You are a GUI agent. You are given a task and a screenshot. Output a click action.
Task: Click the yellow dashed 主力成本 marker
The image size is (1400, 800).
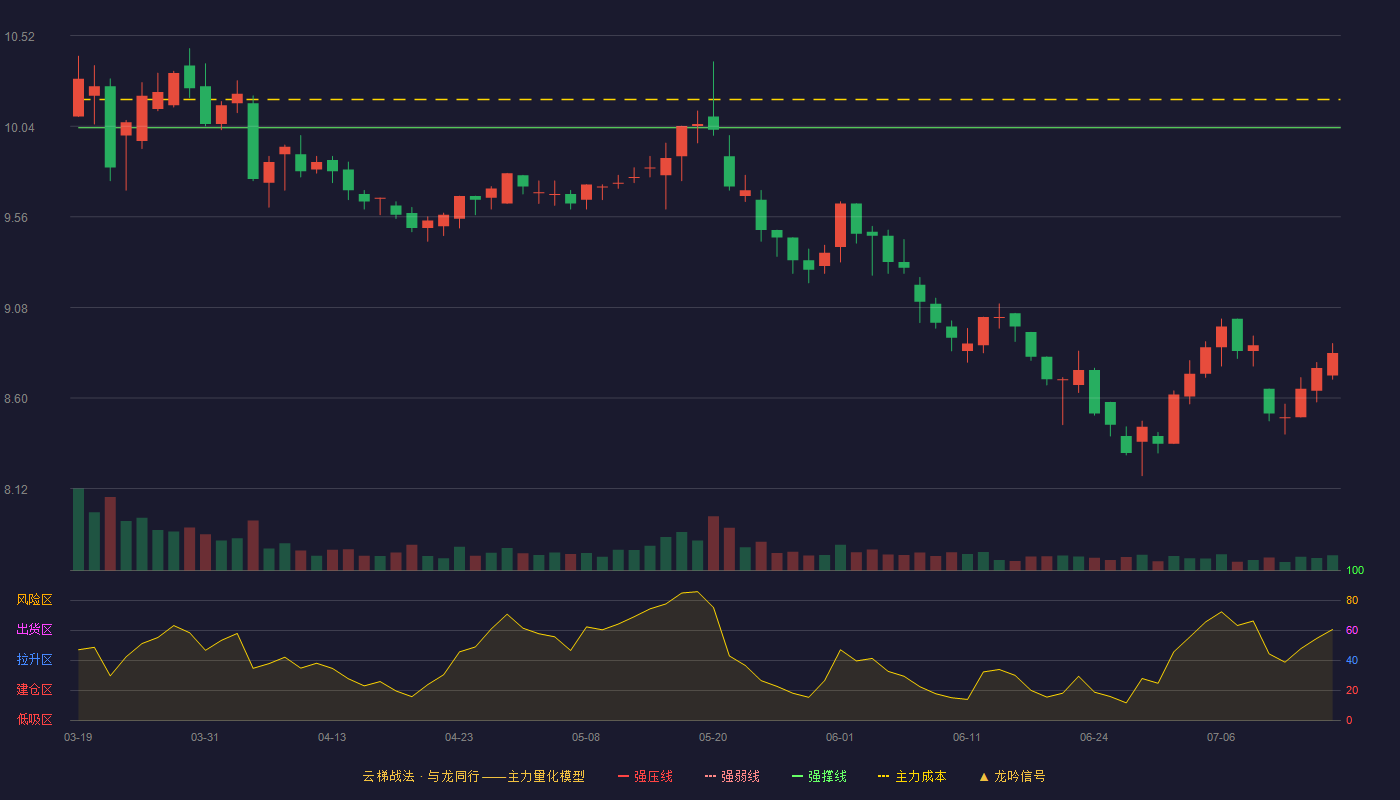pyautogui.click(x=883, y=776)
